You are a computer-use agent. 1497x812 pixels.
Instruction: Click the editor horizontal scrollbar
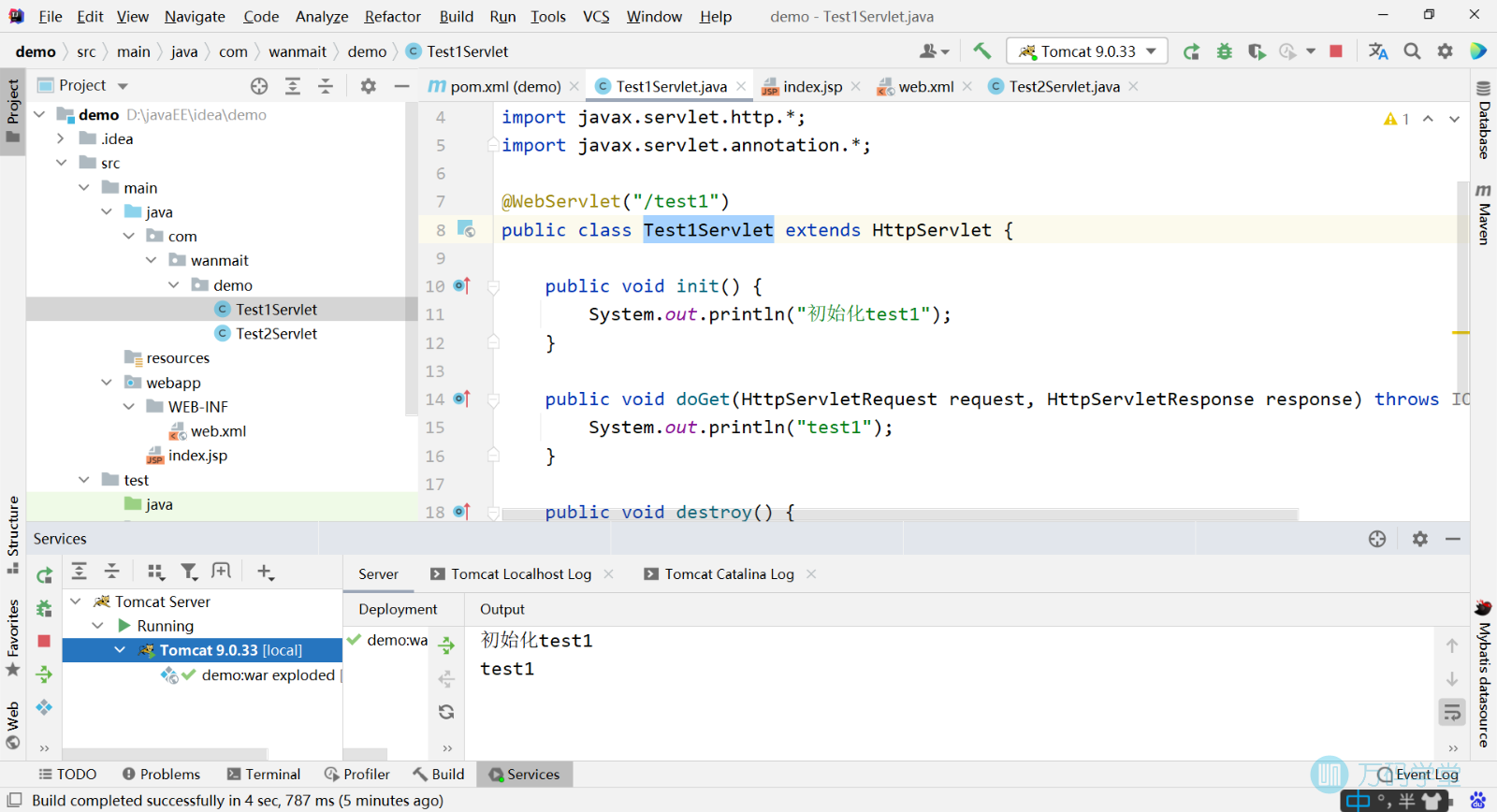[898, 514]
